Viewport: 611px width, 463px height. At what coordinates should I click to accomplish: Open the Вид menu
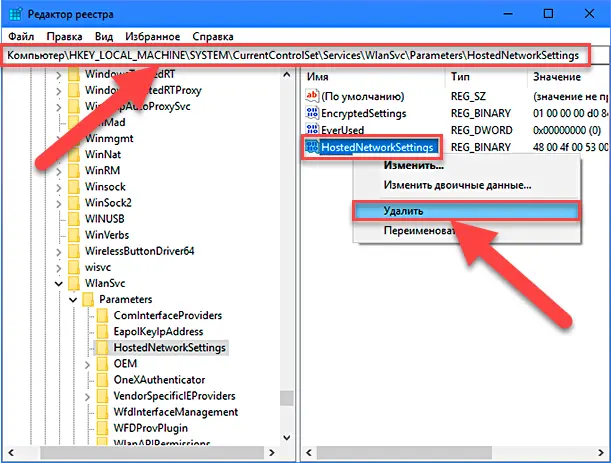(x=104, y=37)
